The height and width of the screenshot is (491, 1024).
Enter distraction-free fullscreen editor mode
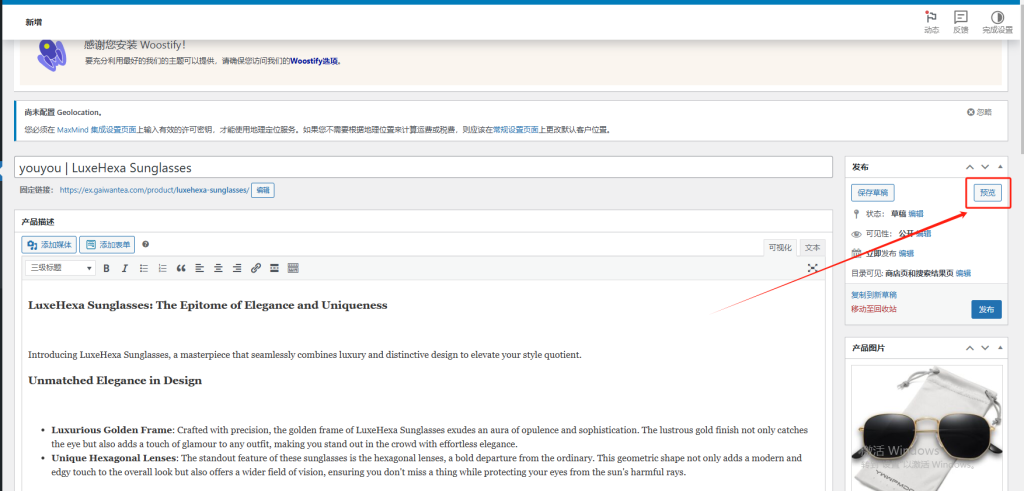813,268
